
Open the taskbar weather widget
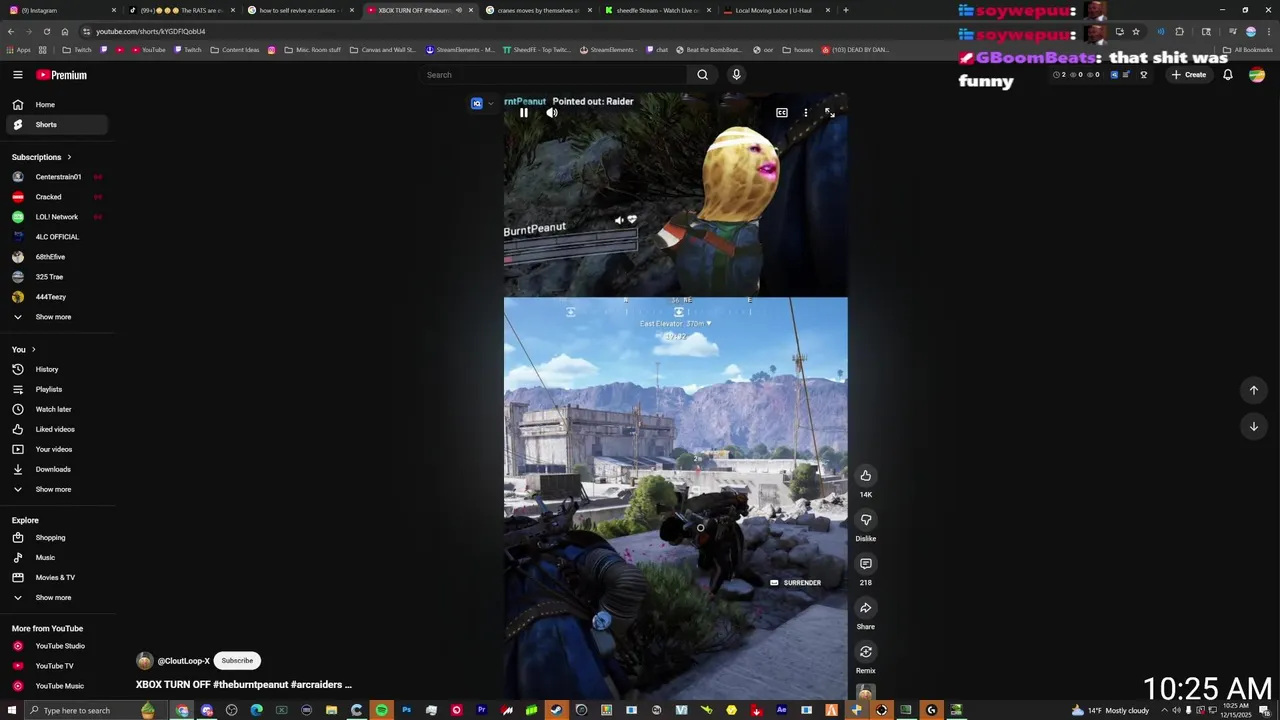pyautogui.click(x=1112, y=711)
